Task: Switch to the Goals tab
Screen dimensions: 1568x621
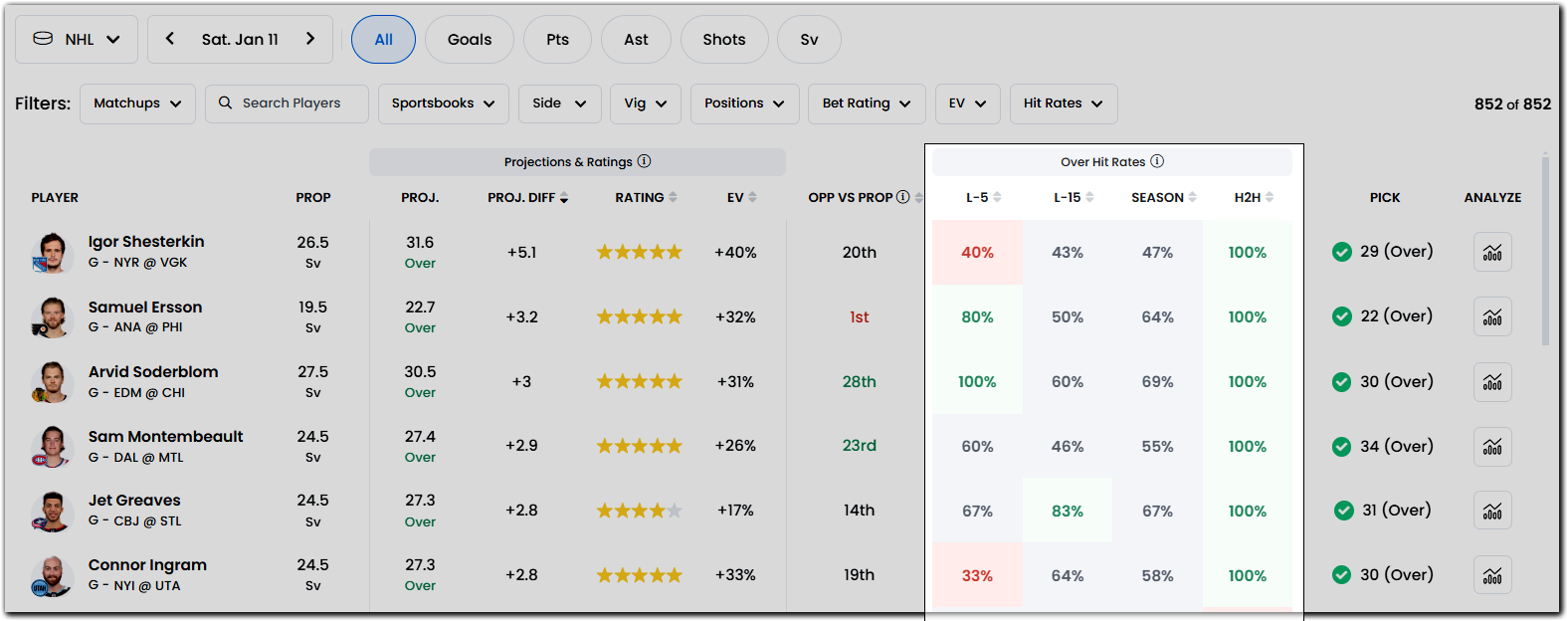Action: [x=469, y=39]
